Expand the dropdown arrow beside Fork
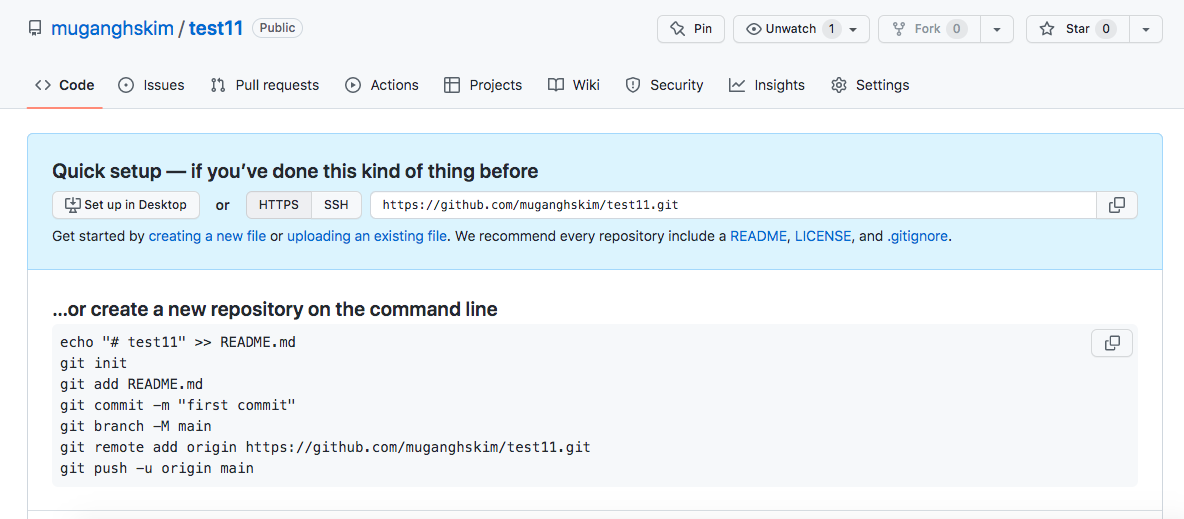Screen dimensions: 1184x519 (997, 29)
